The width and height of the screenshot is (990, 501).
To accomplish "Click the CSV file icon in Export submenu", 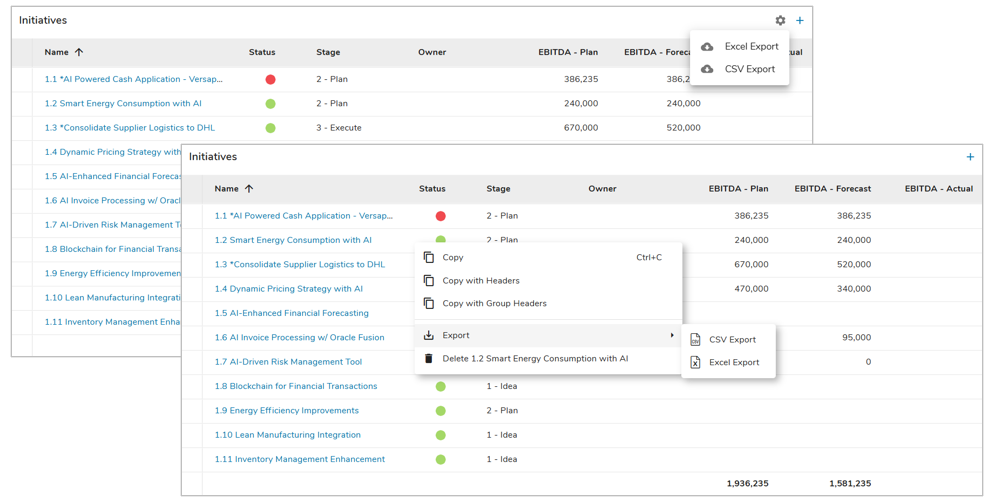I will [x=695, y=340].
